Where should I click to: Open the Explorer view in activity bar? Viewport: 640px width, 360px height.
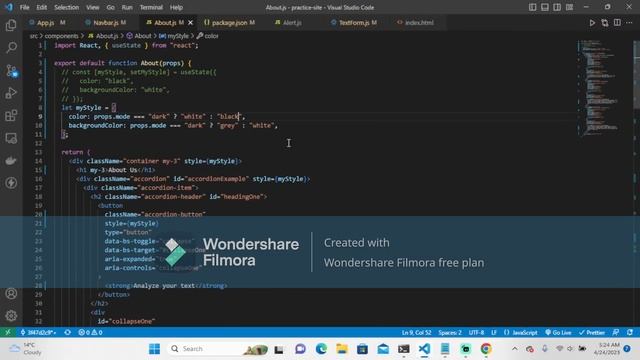pyautogui.click(x=11, y=25)
